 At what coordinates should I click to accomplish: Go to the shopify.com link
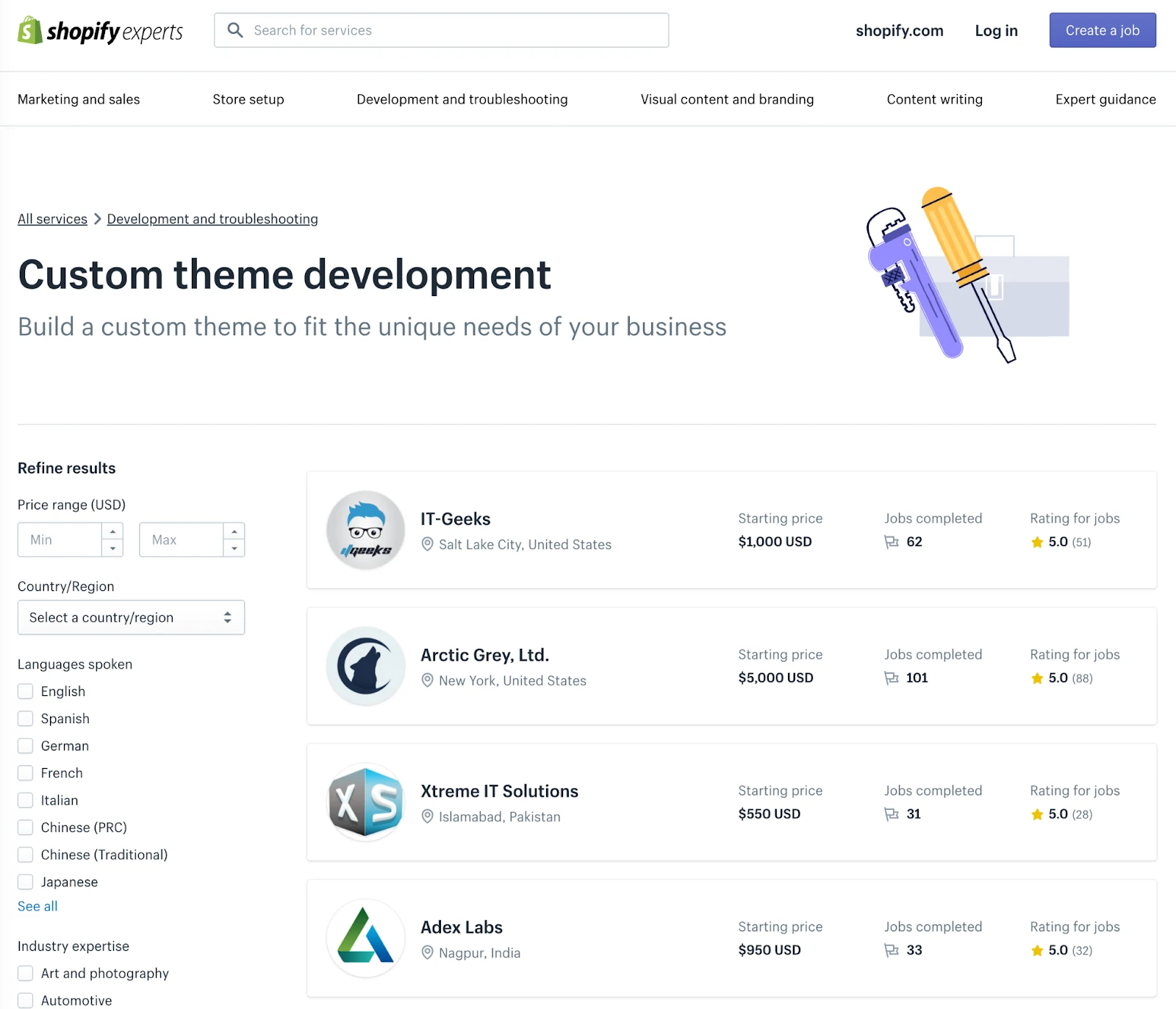(900, 31)
